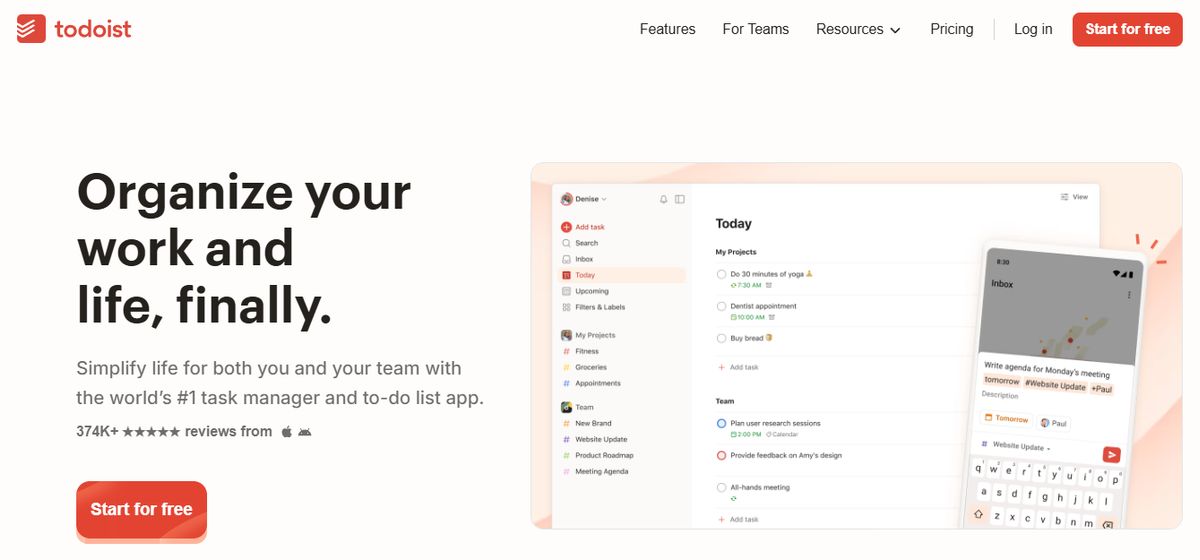The width and height of the screenshot is (1200, 560).
Task: Click the My Projects avatar icon
Action: click(566, 335)
